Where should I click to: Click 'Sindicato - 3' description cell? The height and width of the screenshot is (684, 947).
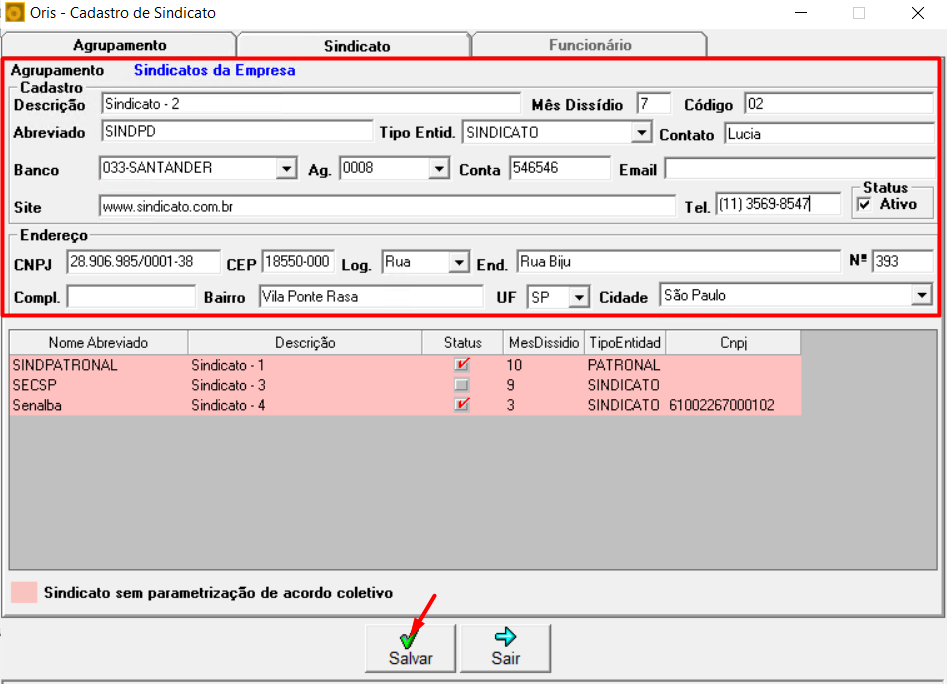point(228,385)
